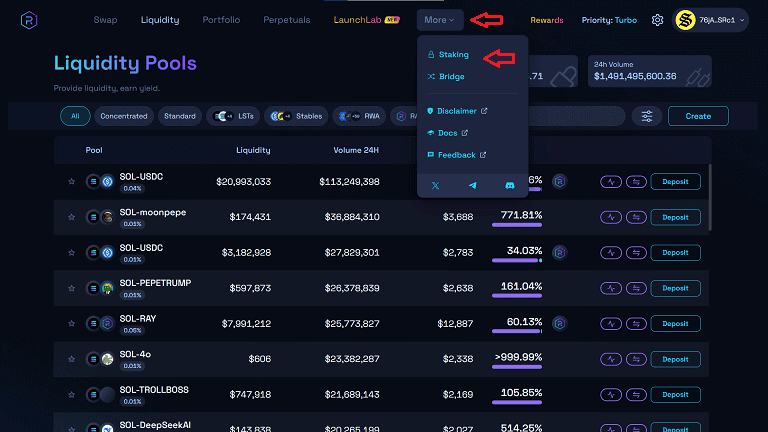
Task: Sort by the Liquidity column header
Action: (x=253, y=150)
